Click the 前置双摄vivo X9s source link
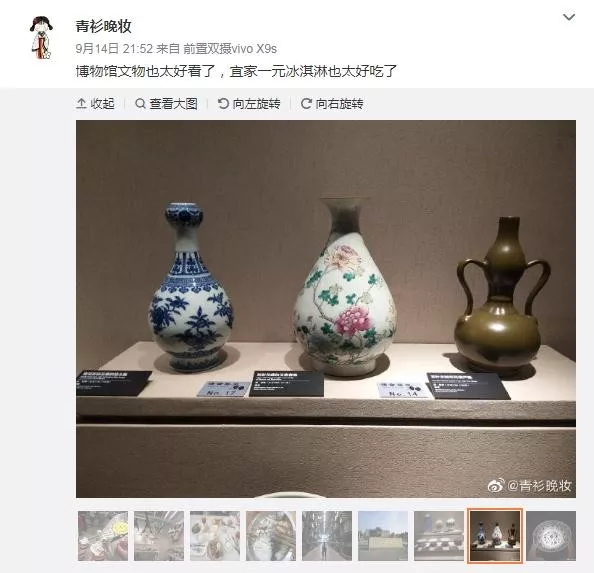This screenshot has height=573, width=594. pos(230,48)
